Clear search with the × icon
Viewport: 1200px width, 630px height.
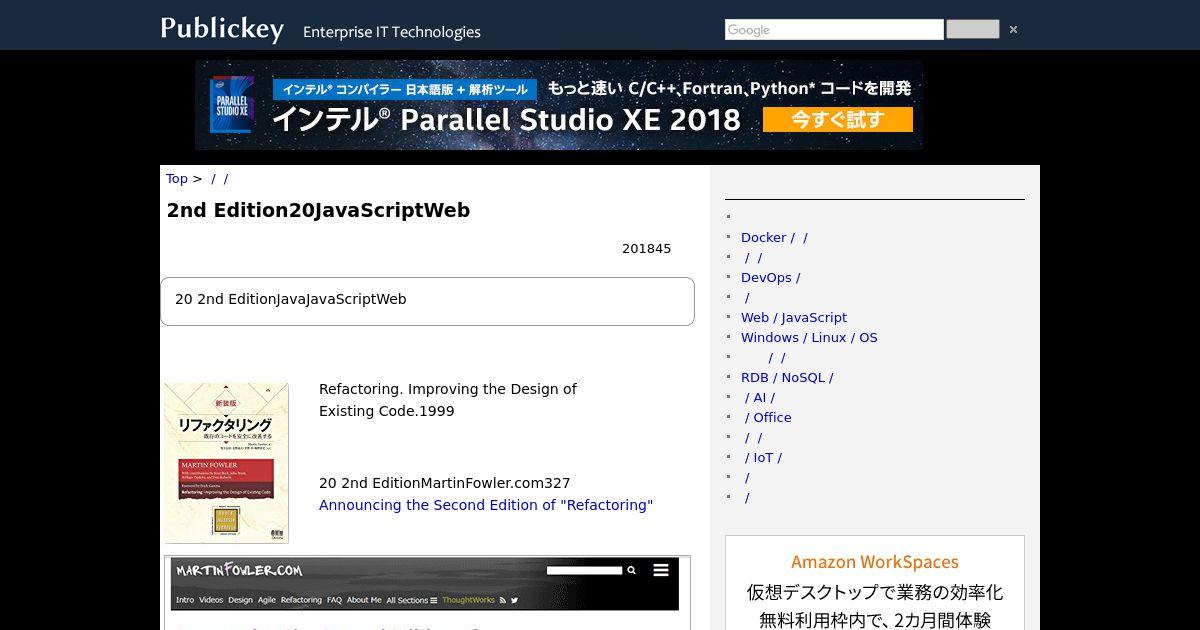(1013, 30)
